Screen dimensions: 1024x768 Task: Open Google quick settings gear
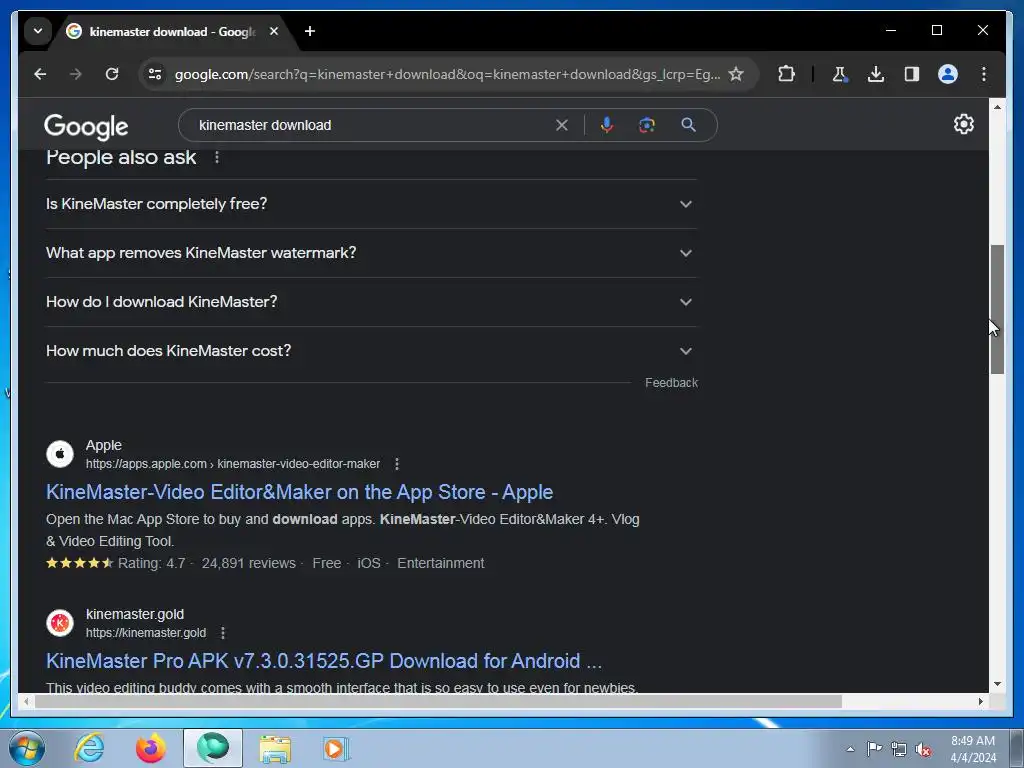(963, 124)
